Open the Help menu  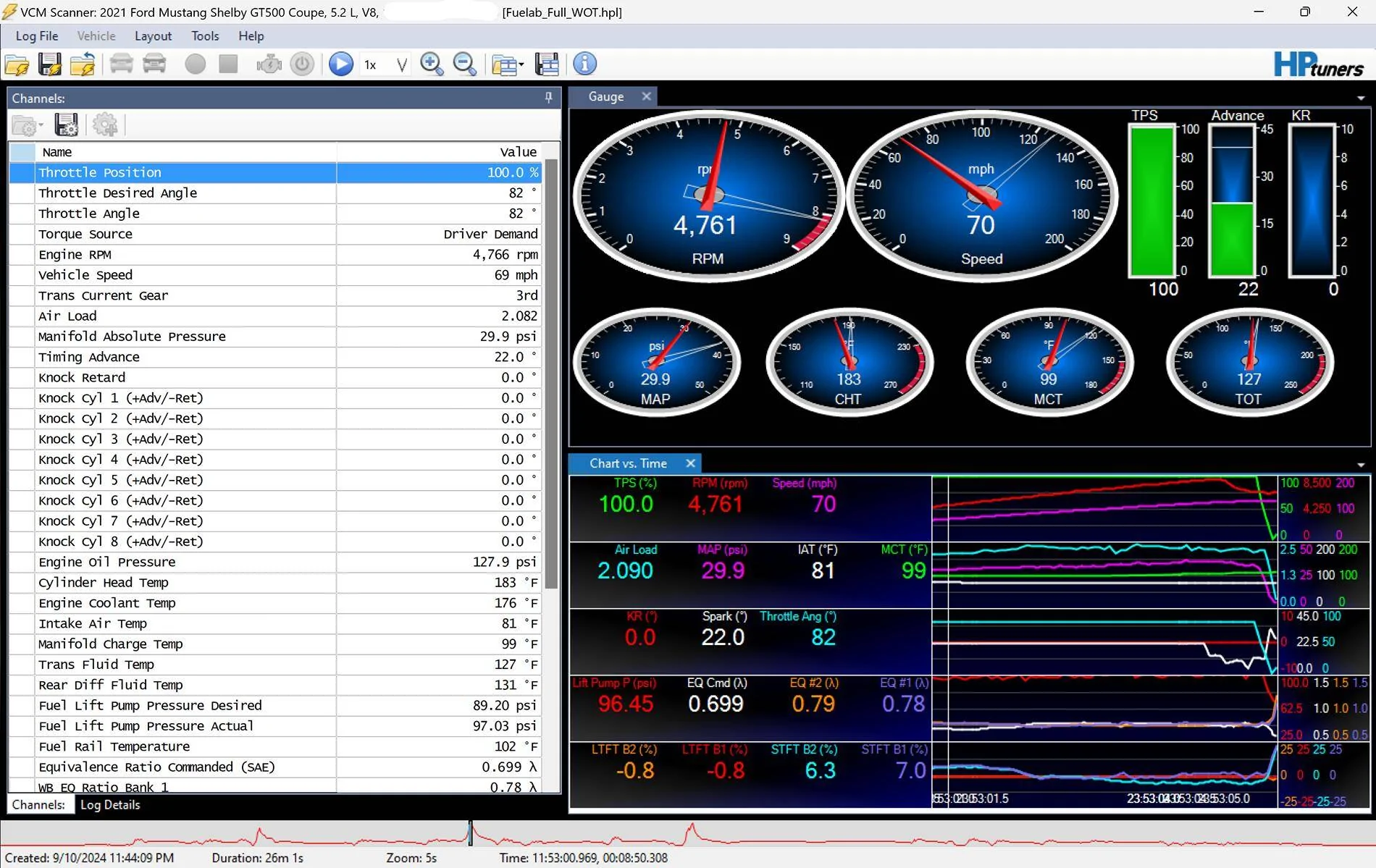[x=251, y=36]
